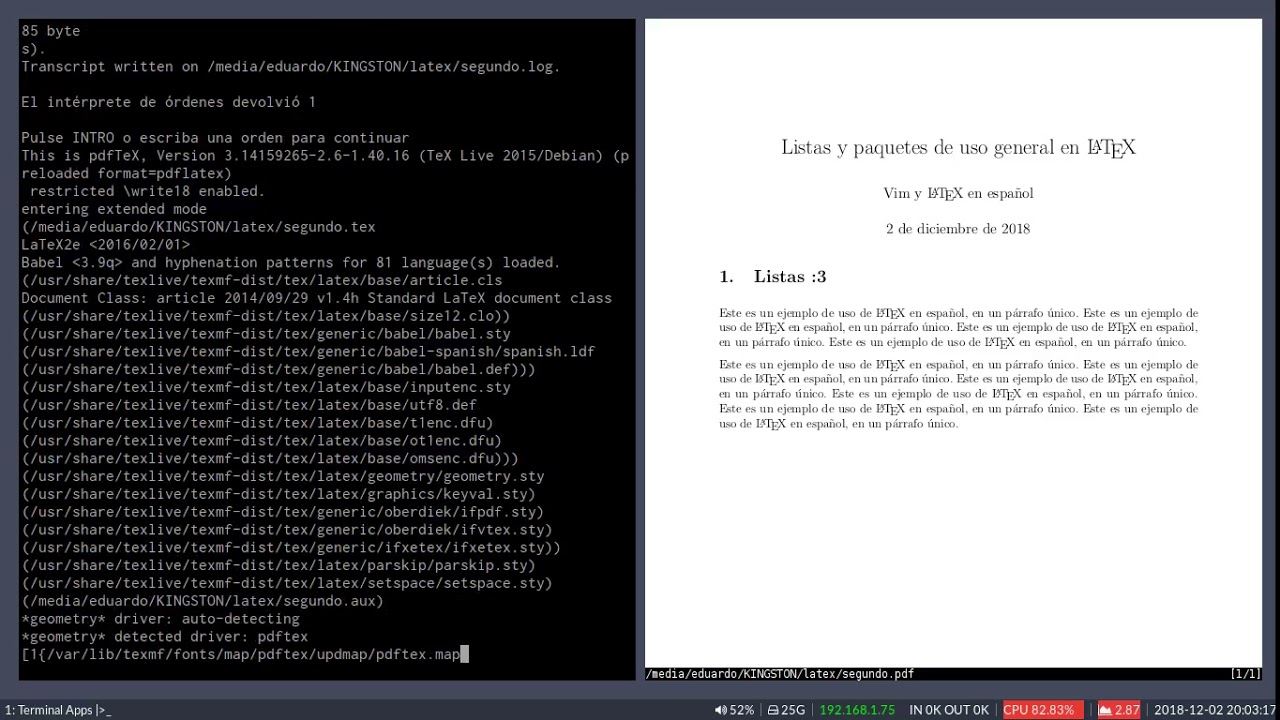Click the second paragraph in the PDF

coord(958,394)
